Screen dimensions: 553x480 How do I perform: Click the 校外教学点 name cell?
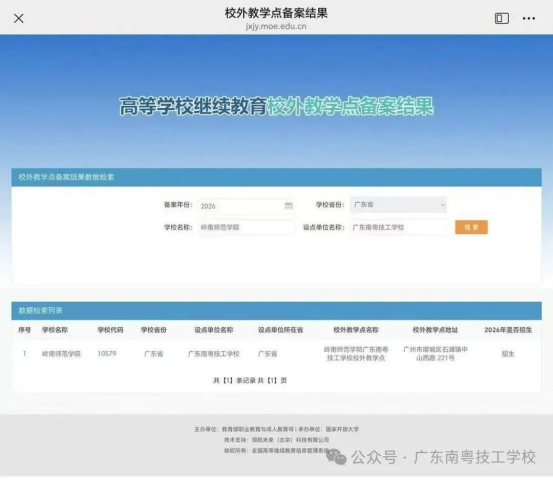tap(356, 354)
